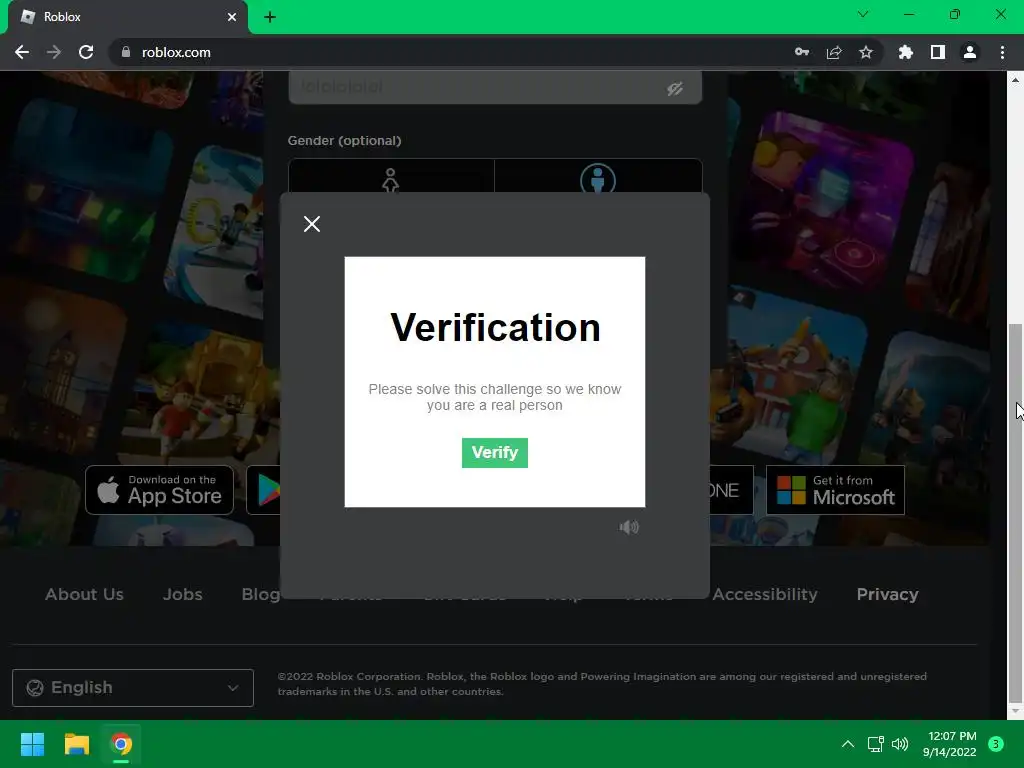Open the About Us footer link

tap(84, 594)
